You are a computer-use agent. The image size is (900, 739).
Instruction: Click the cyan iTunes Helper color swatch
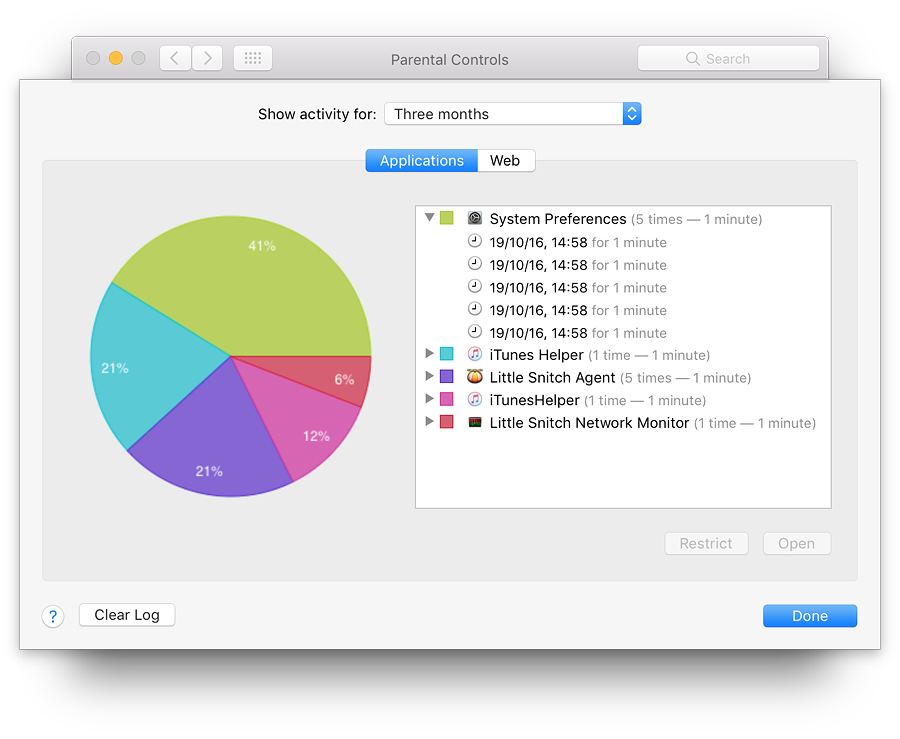point(447,354)
